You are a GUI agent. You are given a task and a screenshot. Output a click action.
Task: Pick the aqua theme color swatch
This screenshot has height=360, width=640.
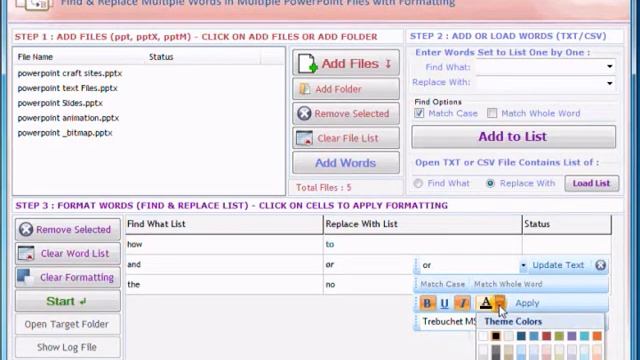click(x=584, y=336)
